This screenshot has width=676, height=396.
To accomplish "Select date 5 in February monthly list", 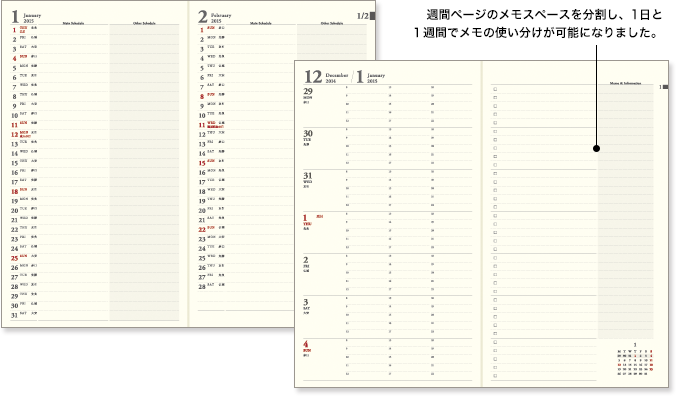I will point(202,68).
